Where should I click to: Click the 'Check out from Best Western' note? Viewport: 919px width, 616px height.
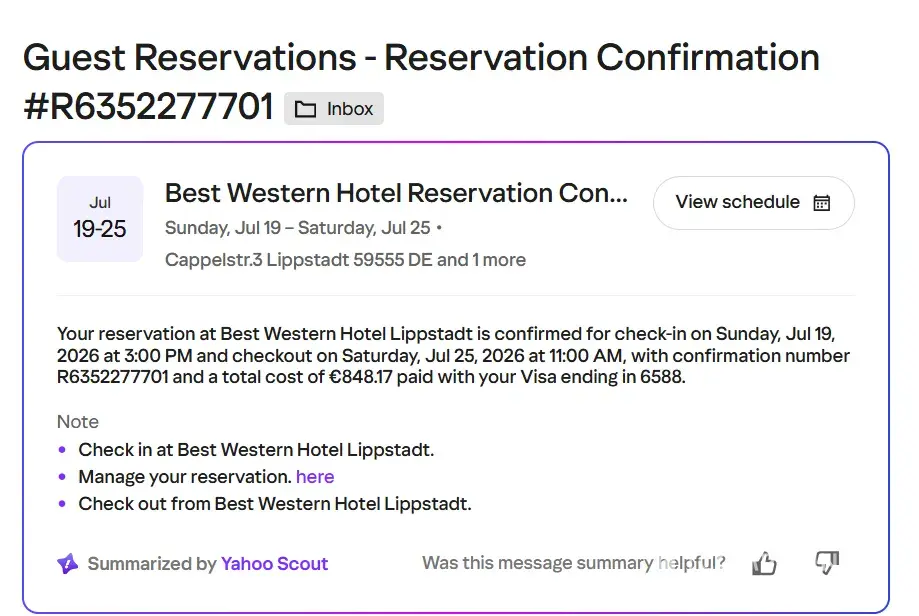[275, 503]
